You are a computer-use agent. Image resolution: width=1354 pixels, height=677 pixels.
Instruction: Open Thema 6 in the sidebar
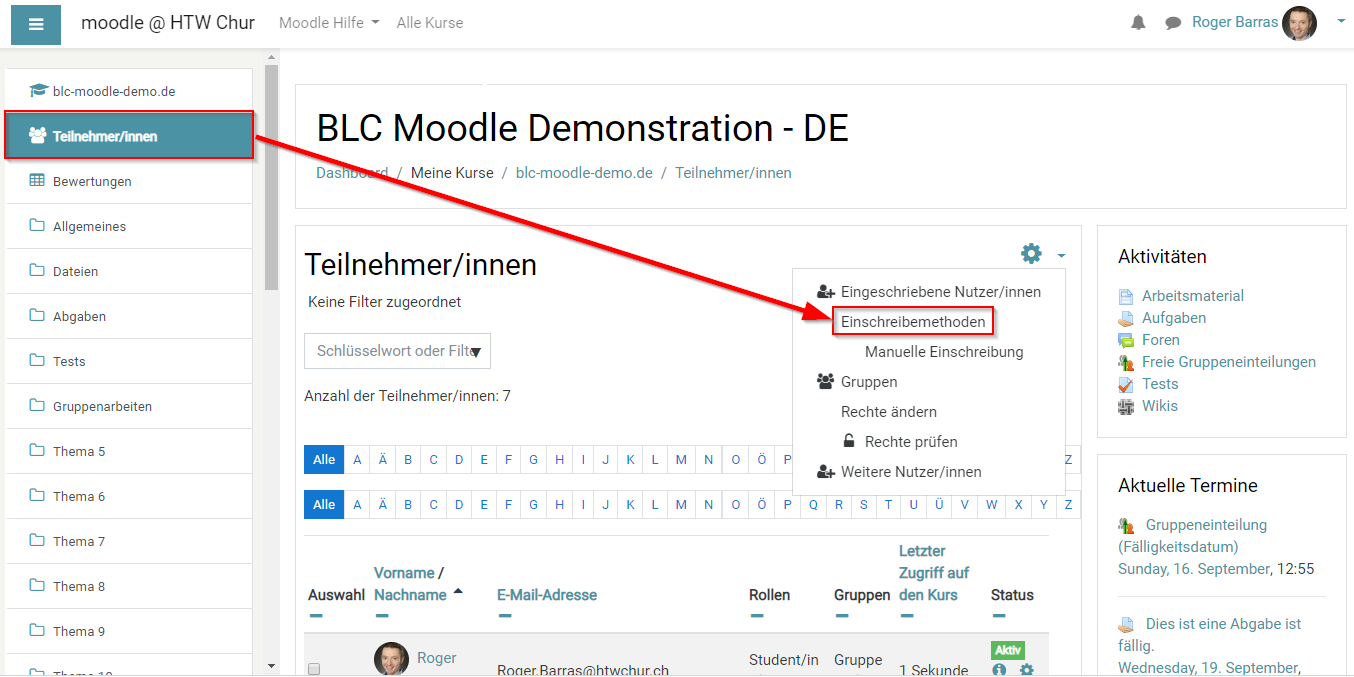tap(129, 496)
